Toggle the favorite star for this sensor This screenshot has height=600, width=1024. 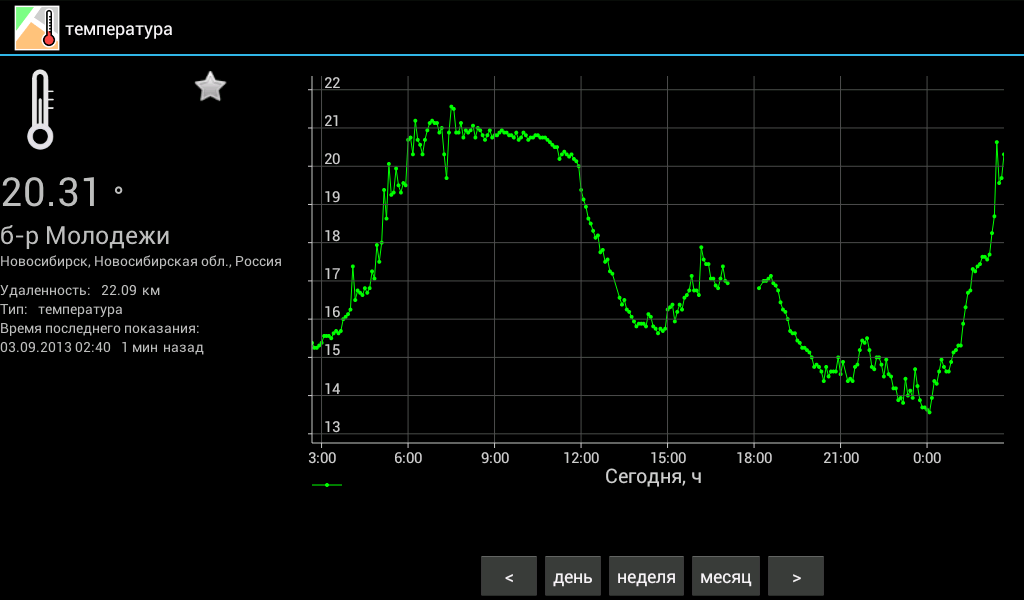point(210,87)
